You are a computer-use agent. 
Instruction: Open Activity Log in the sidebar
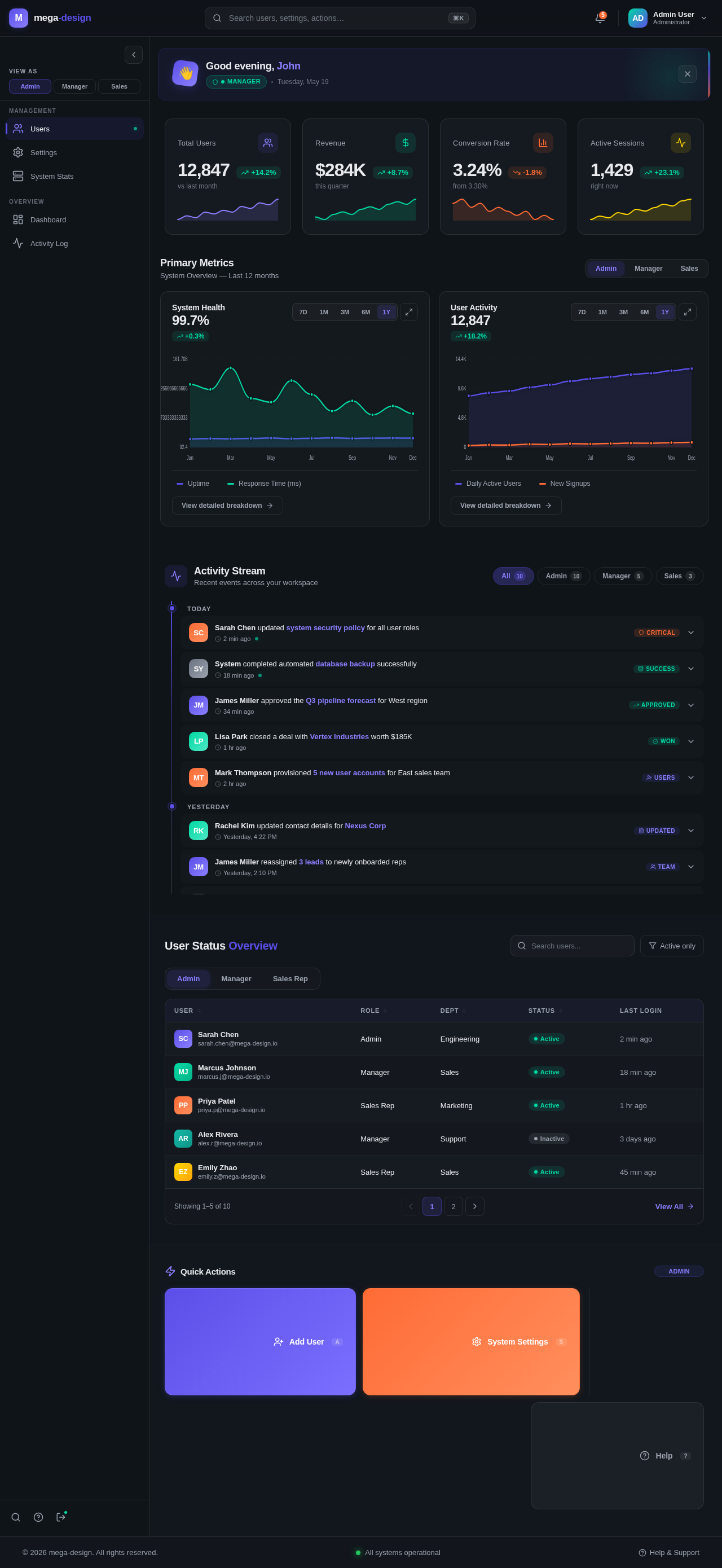click(75, 244)
